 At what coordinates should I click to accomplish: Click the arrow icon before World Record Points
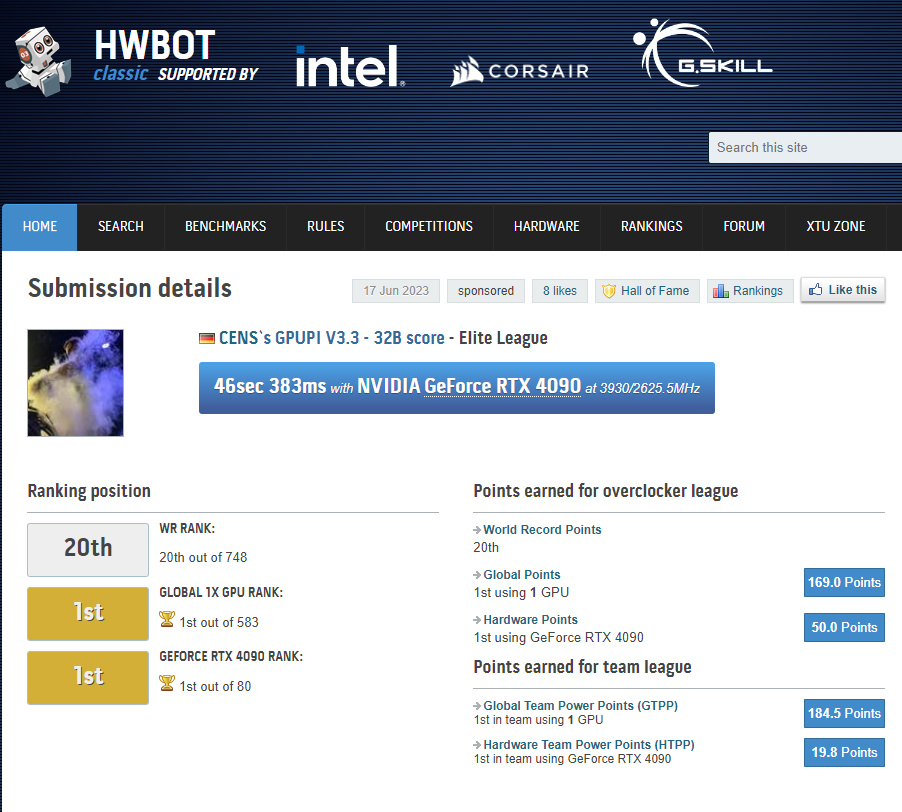(x=477, y=530)
